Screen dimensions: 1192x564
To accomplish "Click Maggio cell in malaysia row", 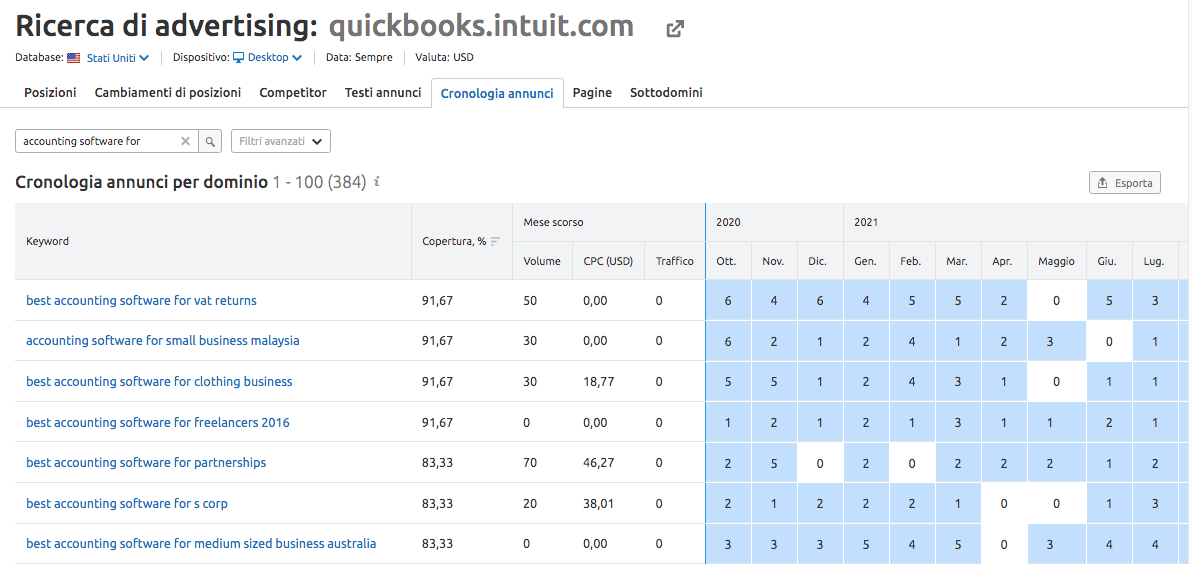I will pyautogui.click(x=1057, y=341).
